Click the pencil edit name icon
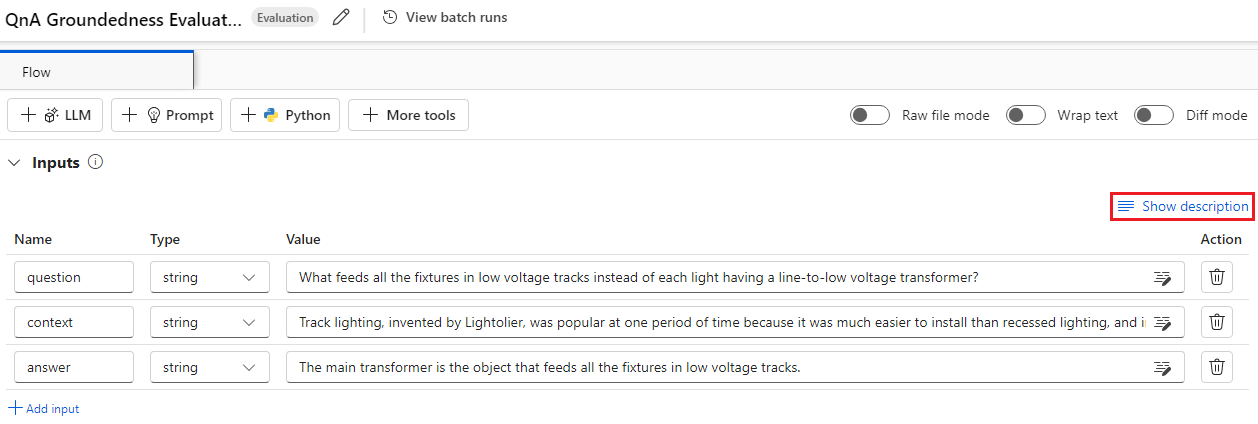 pos(341,17)
